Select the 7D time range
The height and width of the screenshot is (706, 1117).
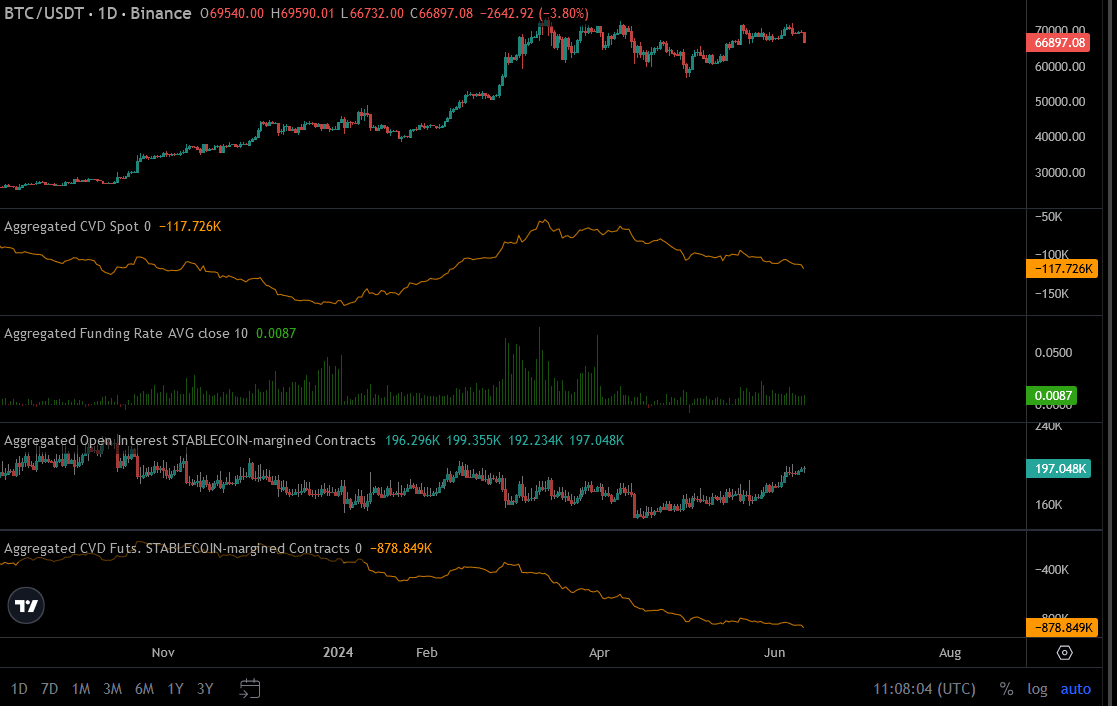pyautogui.click(x=49, y=689)
